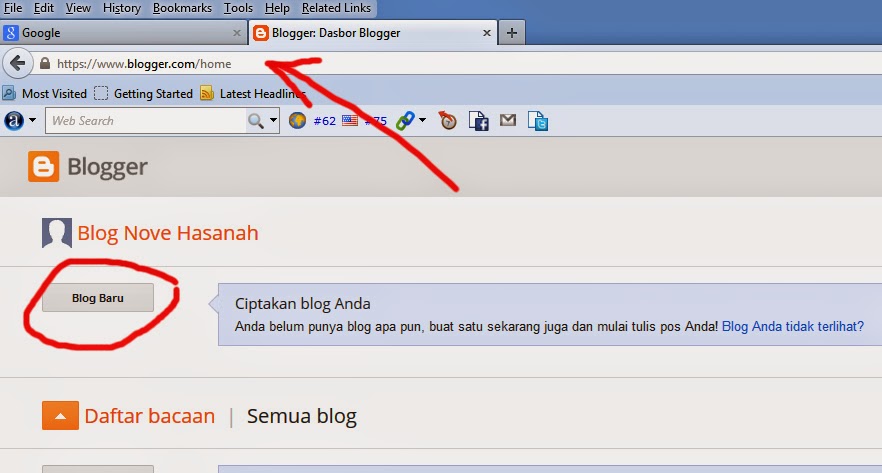The width and height of the screenshot is (882, 473).
Task: Open the Bookmarks menu
Action: (182, 8)
